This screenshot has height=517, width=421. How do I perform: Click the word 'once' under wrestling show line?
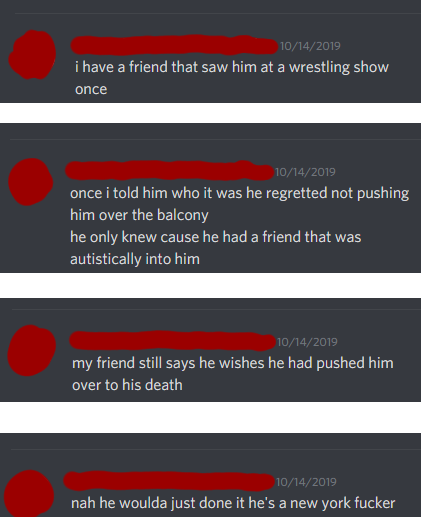[x=91, y=89]
